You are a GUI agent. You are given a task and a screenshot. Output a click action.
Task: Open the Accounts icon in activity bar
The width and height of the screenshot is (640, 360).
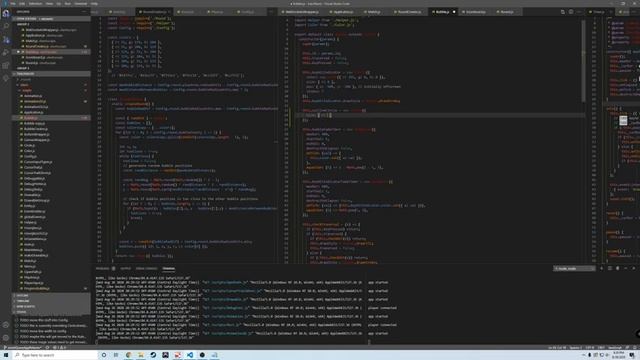(6, 325)
